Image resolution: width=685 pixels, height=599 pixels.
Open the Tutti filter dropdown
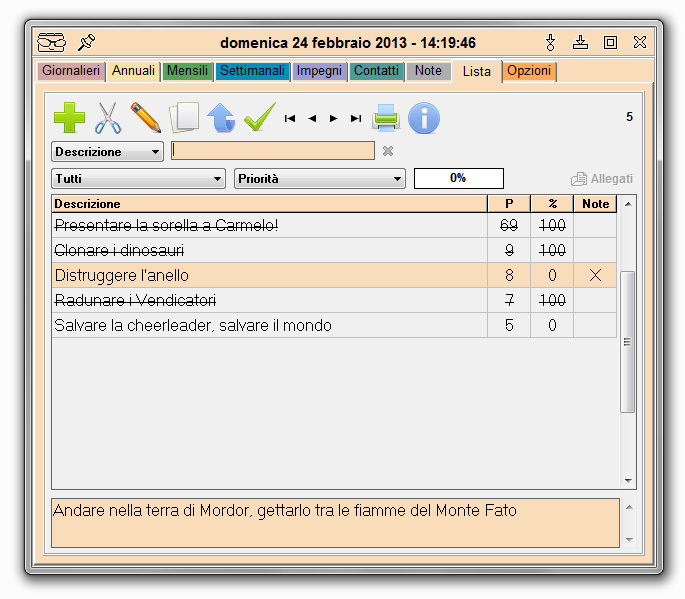click(x=138, y=179)
